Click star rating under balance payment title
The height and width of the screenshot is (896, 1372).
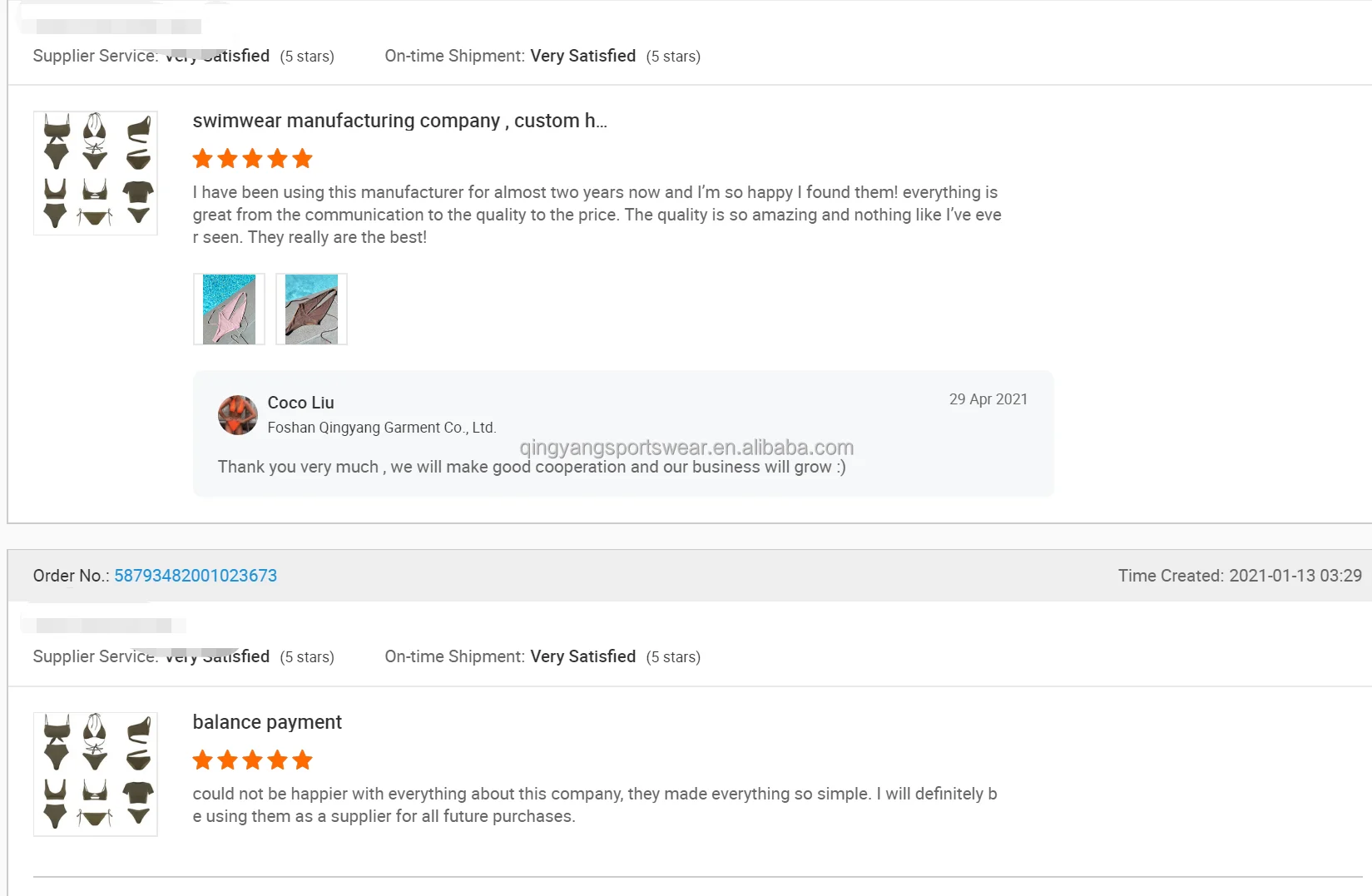252,760
